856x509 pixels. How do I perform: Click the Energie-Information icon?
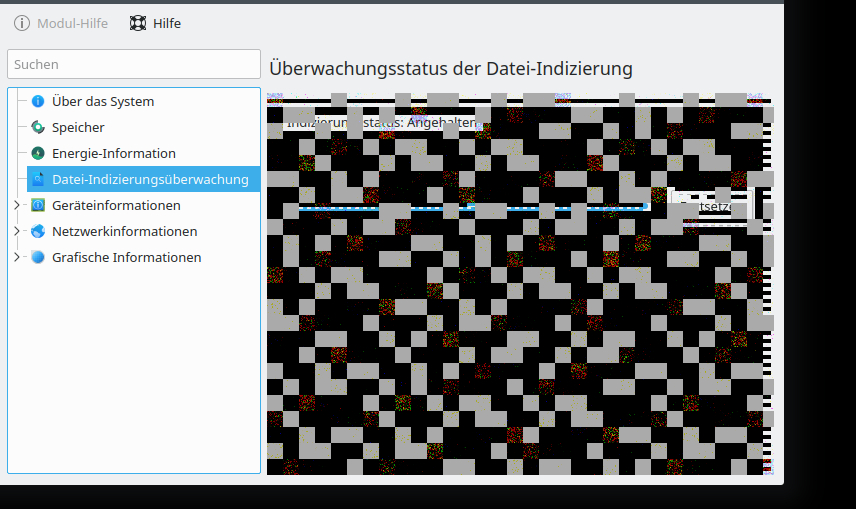[x=38, y=153]
